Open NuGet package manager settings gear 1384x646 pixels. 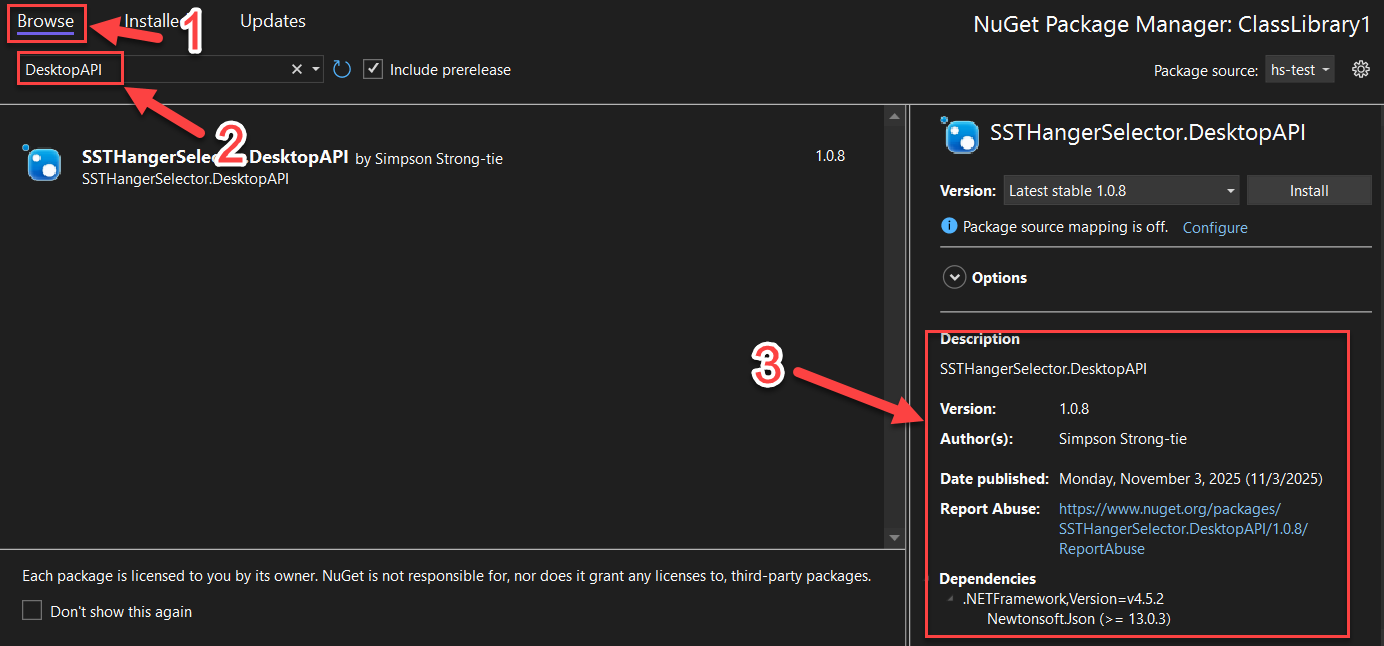click(1360, 69)
